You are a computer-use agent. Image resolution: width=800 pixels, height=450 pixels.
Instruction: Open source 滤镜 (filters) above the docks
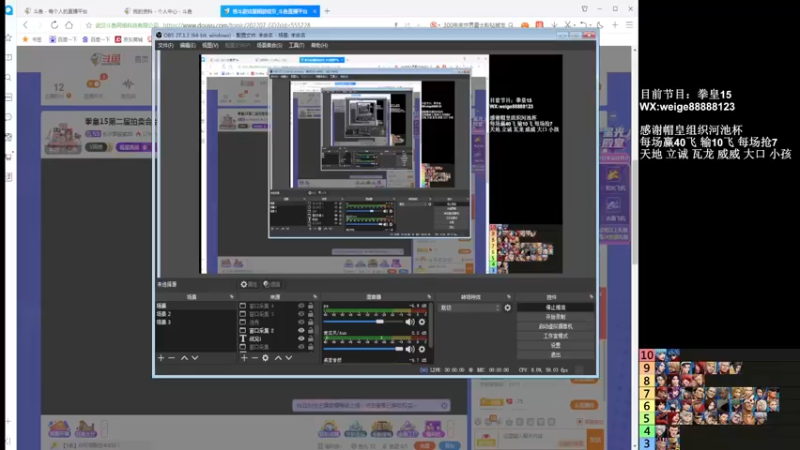(272, 284)
